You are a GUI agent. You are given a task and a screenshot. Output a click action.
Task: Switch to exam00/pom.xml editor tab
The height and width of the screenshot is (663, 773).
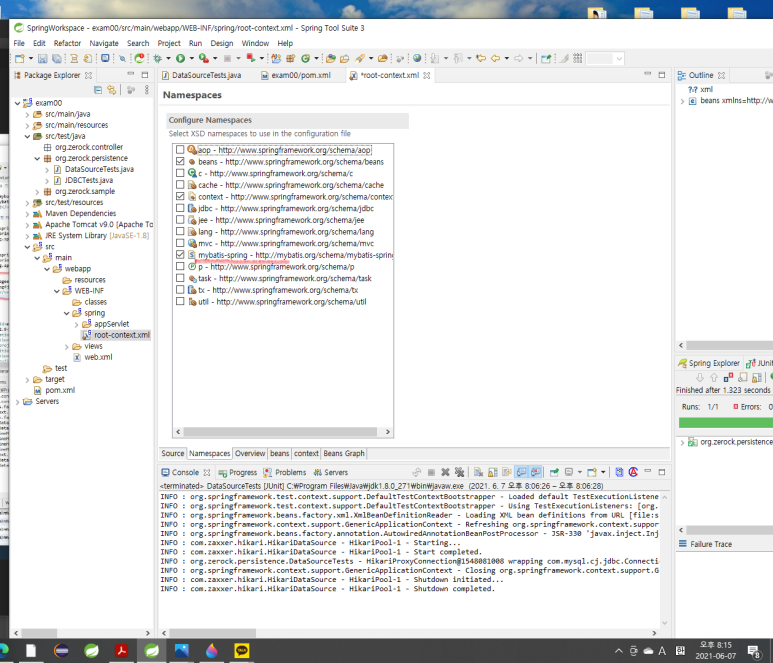click(x=296, y=75)
